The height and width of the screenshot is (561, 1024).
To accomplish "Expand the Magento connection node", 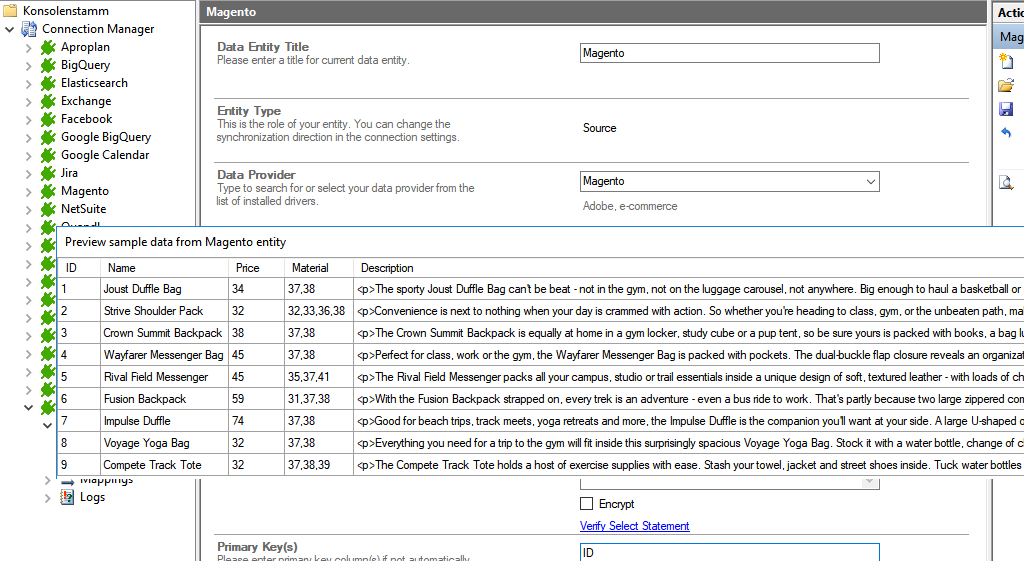I will (28, 191).
